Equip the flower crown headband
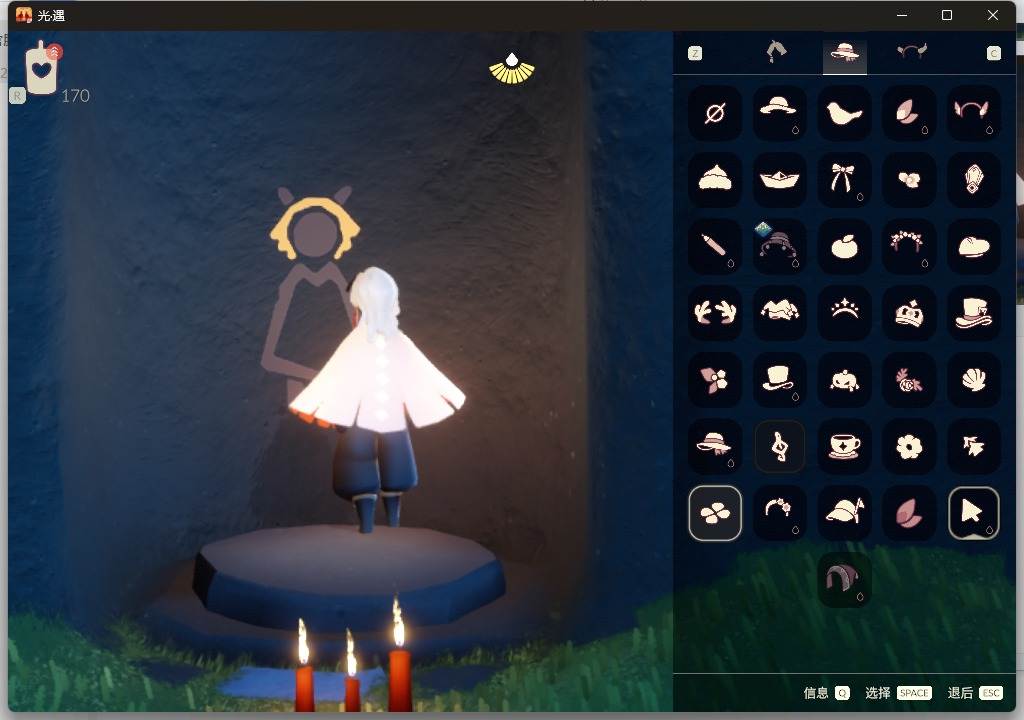Image resolution: width=1024 pixels, height=720 pixels. pos(908,246)
